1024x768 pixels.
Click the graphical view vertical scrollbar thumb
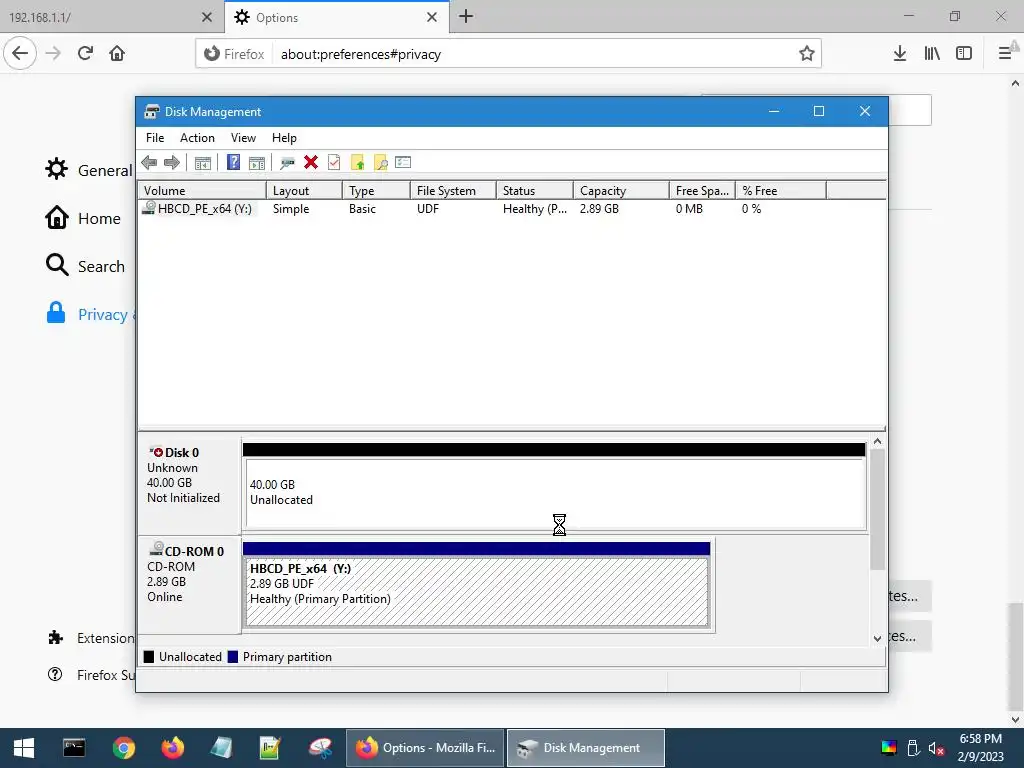pos(878,509)
